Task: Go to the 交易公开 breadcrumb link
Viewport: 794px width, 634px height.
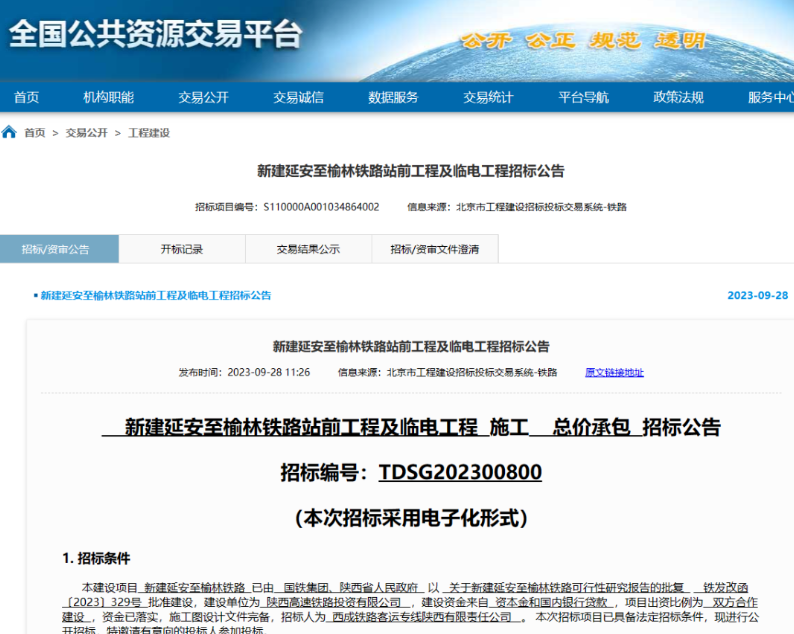Action: point(87,133)
